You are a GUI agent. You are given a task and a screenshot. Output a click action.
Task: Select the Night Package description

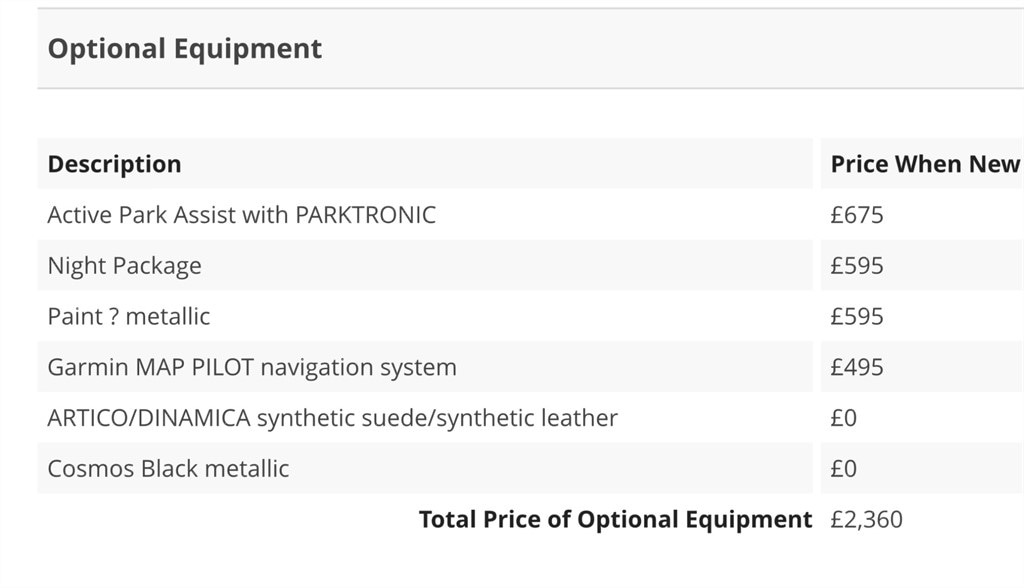[x=124, y=266]
